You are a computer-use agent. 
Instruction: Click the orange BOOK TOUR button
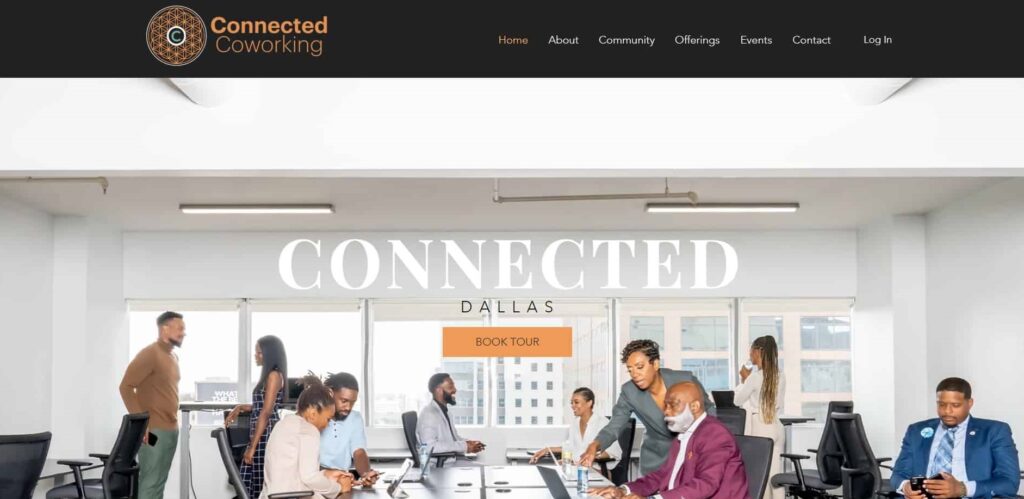(x=507, y=342)
